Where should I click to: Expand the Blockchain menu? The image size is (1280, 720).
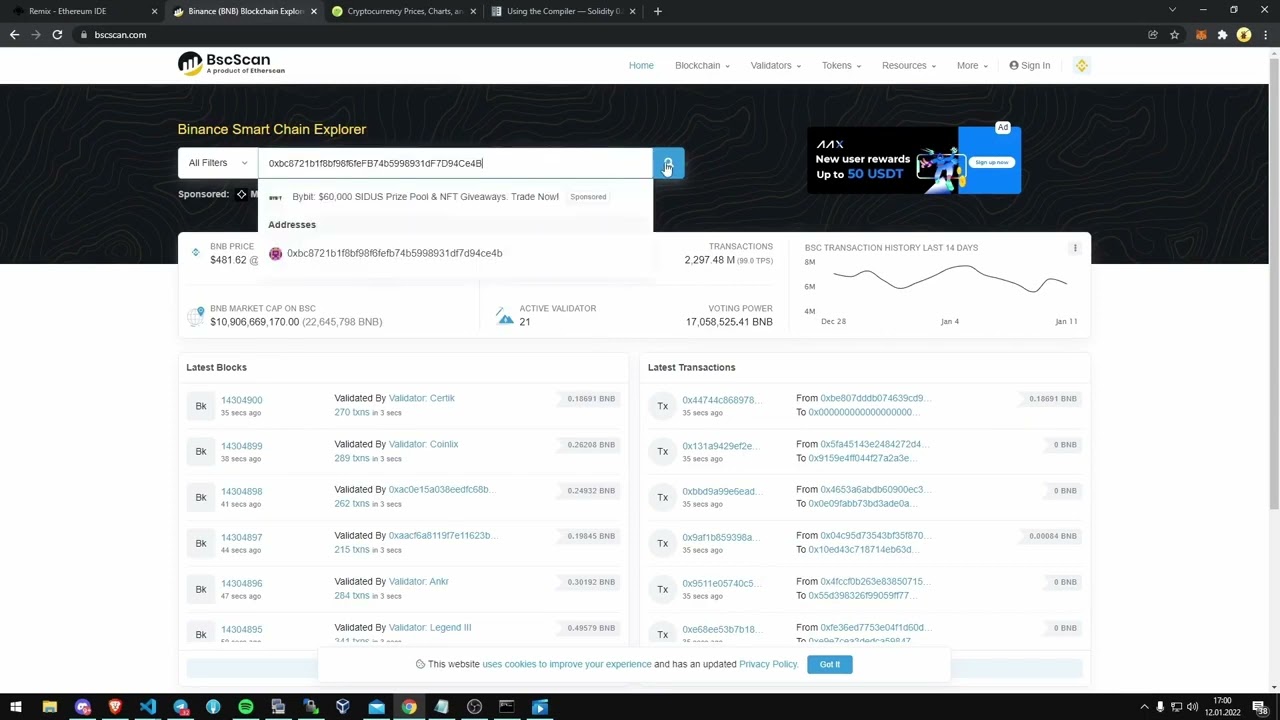(x=702, y=66)
